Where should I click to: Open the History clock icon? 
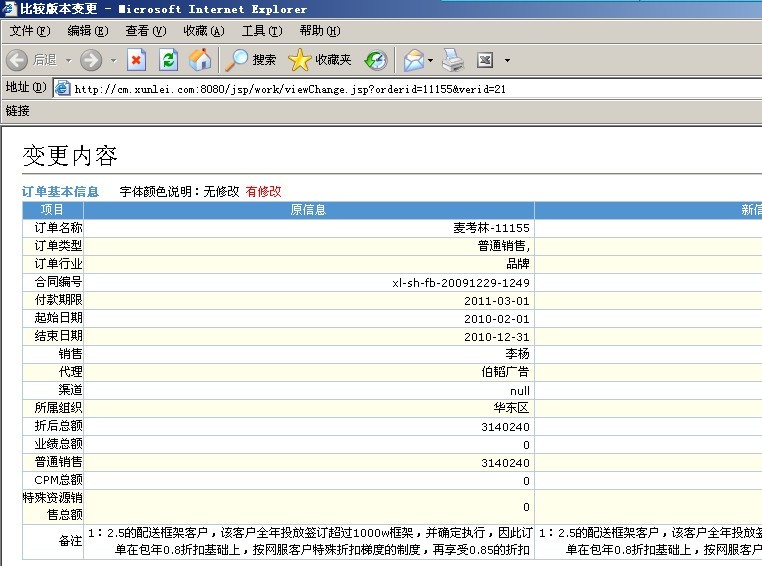[x=376, y=60]
